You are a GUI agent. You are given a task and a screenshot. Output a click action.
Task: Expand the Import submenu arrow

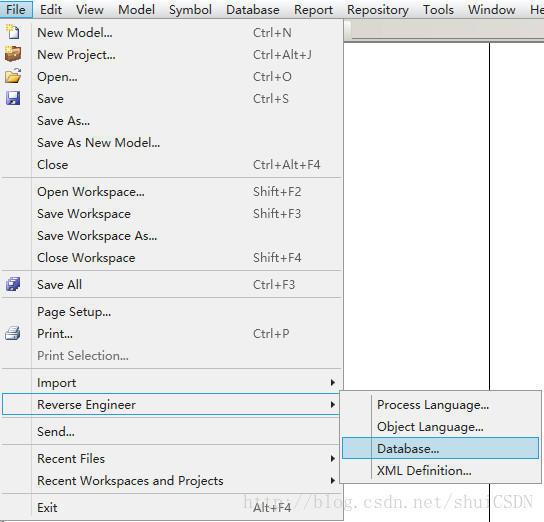pos(332,383)
